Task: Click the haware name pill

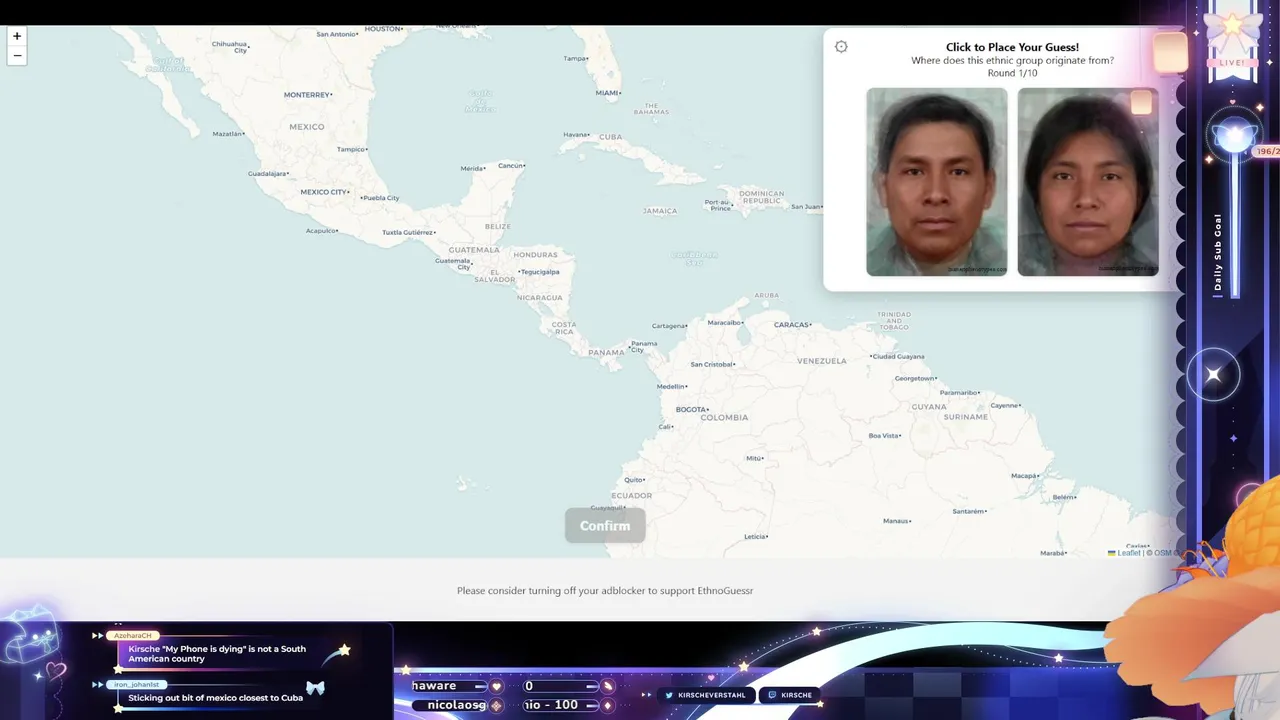Action: [x=448, y=686]
